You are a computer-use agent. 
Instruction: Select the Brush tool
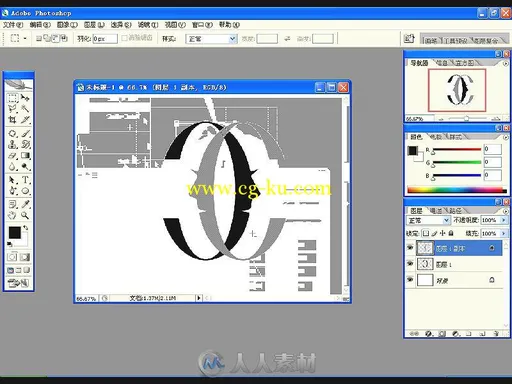pos(25,134)
